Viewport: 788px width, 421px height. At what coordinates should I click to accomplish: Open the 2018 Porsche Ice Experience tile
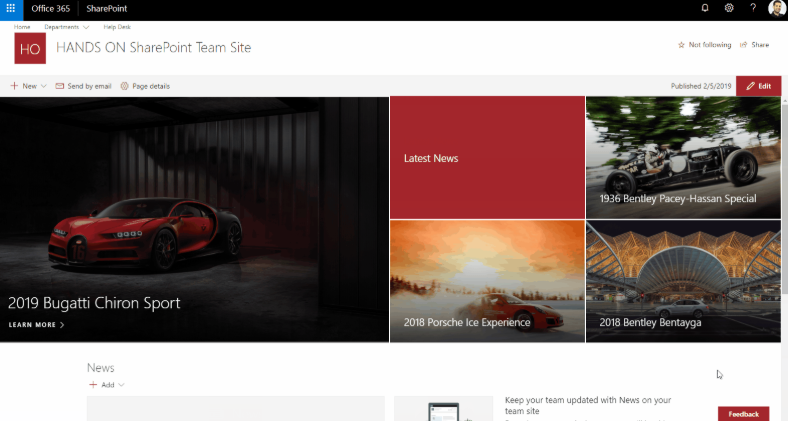[486, 281]
